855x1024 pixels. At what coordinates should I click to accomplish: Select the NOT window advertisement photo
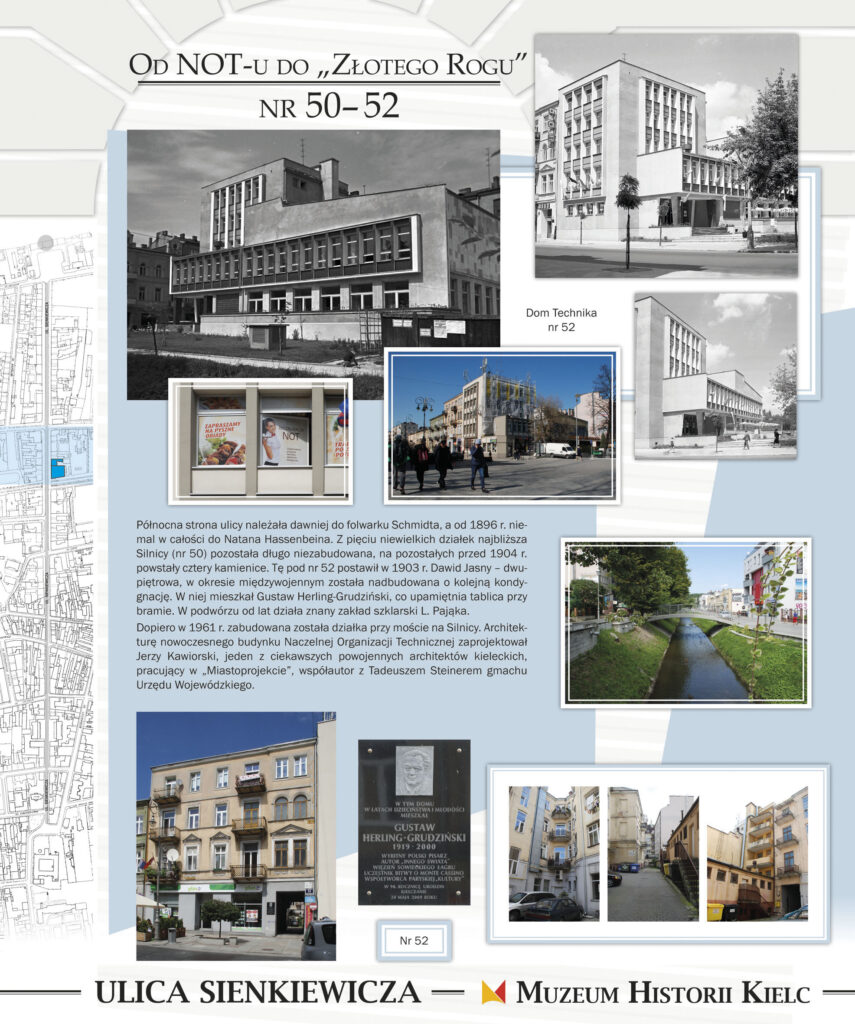[261, 441]
